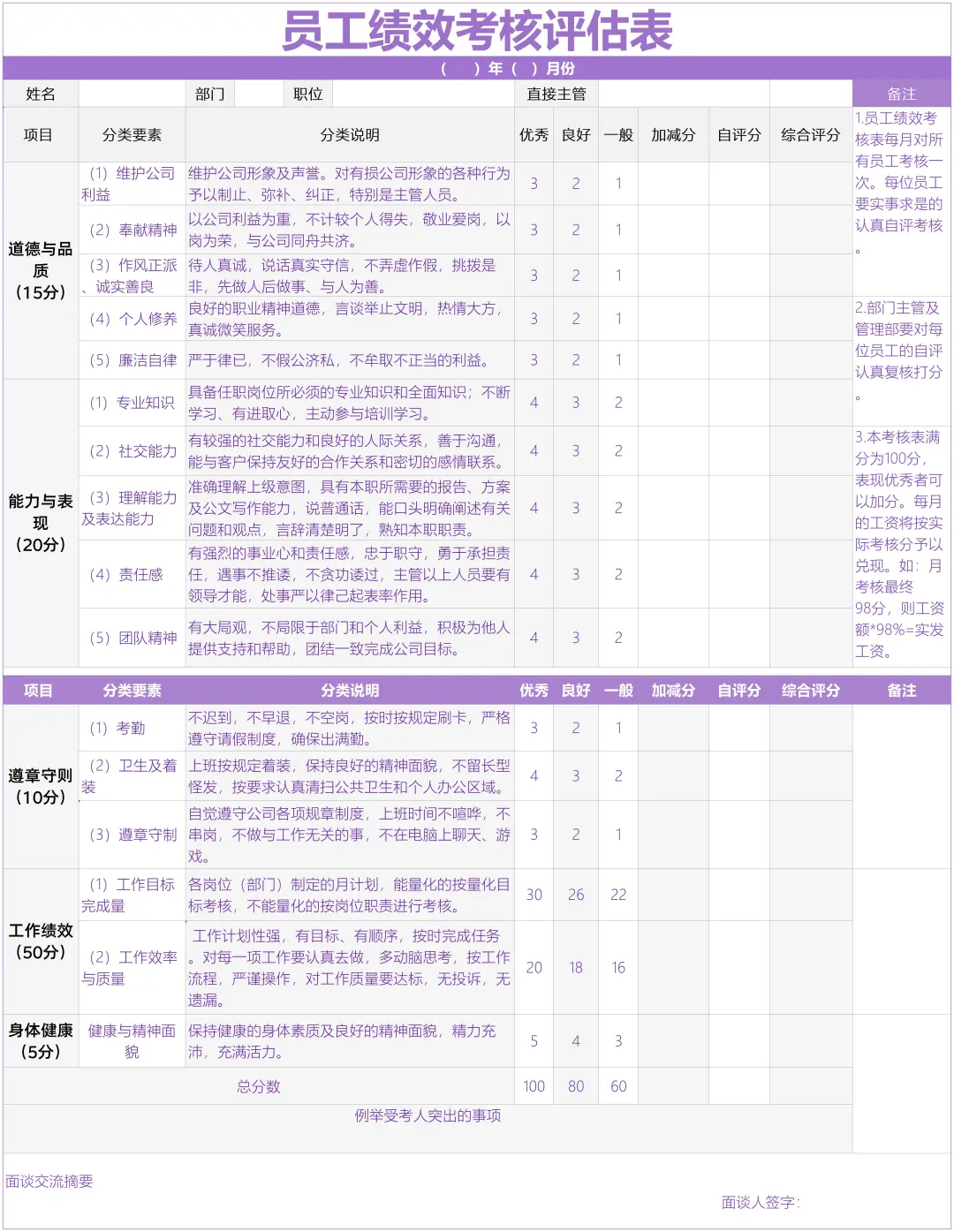This screenshot has width=954, height=1232.
Task: Select the 总分数 label cell
Action: [259, 1086]
